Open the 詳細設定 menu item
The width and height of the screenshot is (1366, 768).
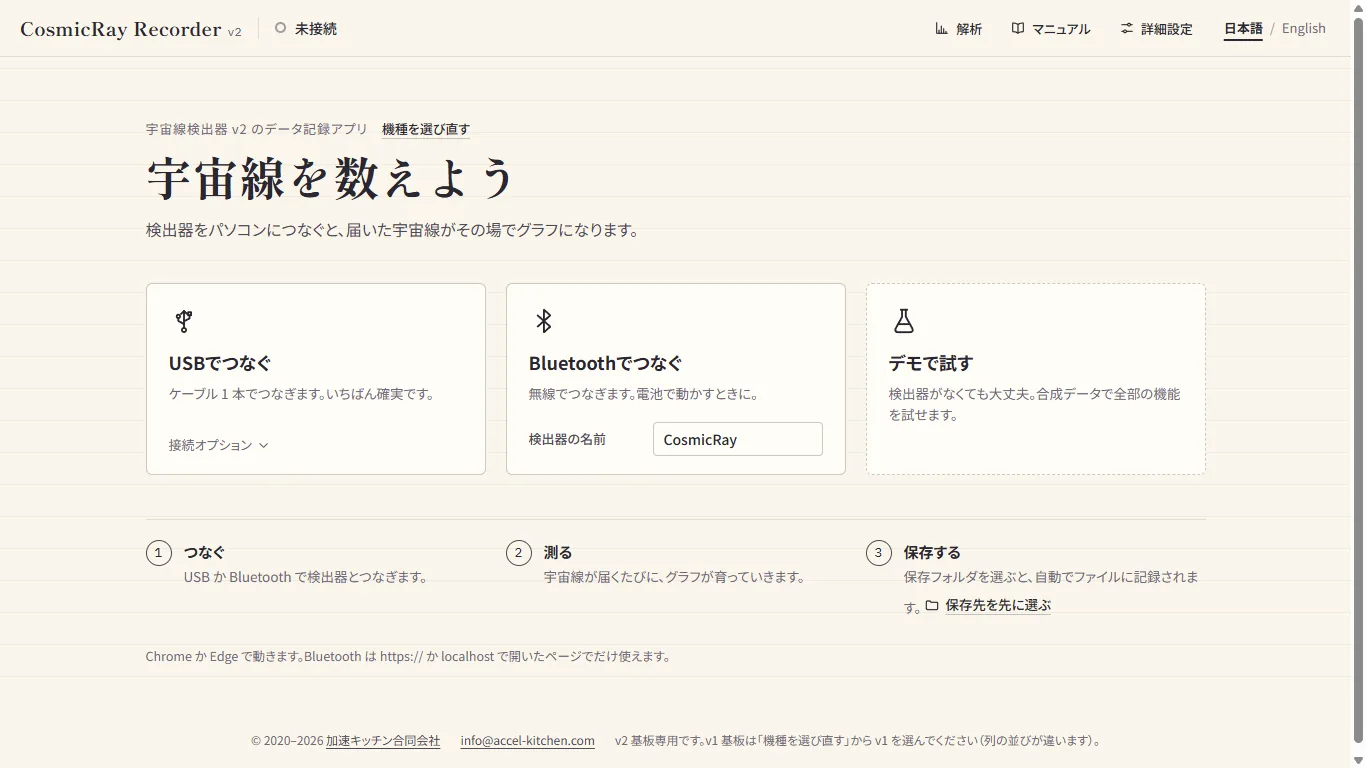click(x=1156, y=29)
